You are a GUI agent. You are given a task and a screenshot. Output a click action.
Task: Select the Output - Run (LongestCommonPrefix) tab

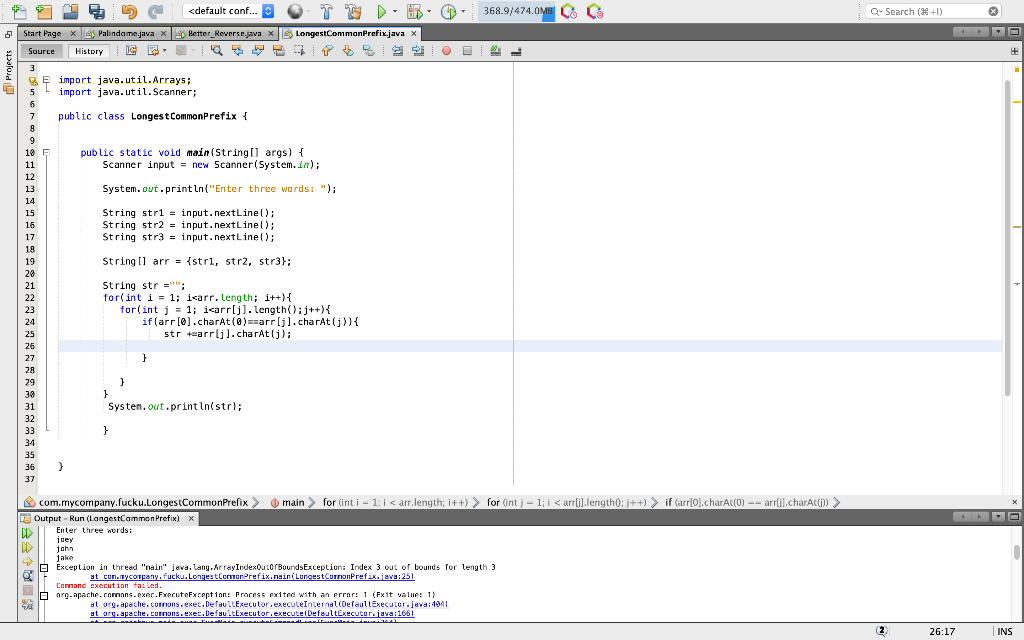click(106, 518)
